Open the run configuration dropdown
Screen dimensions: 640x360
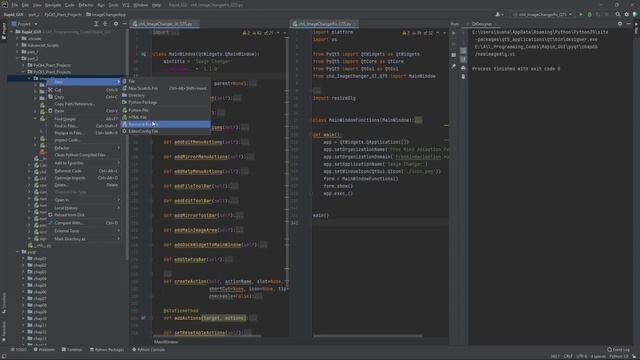[x=542, y=14]
